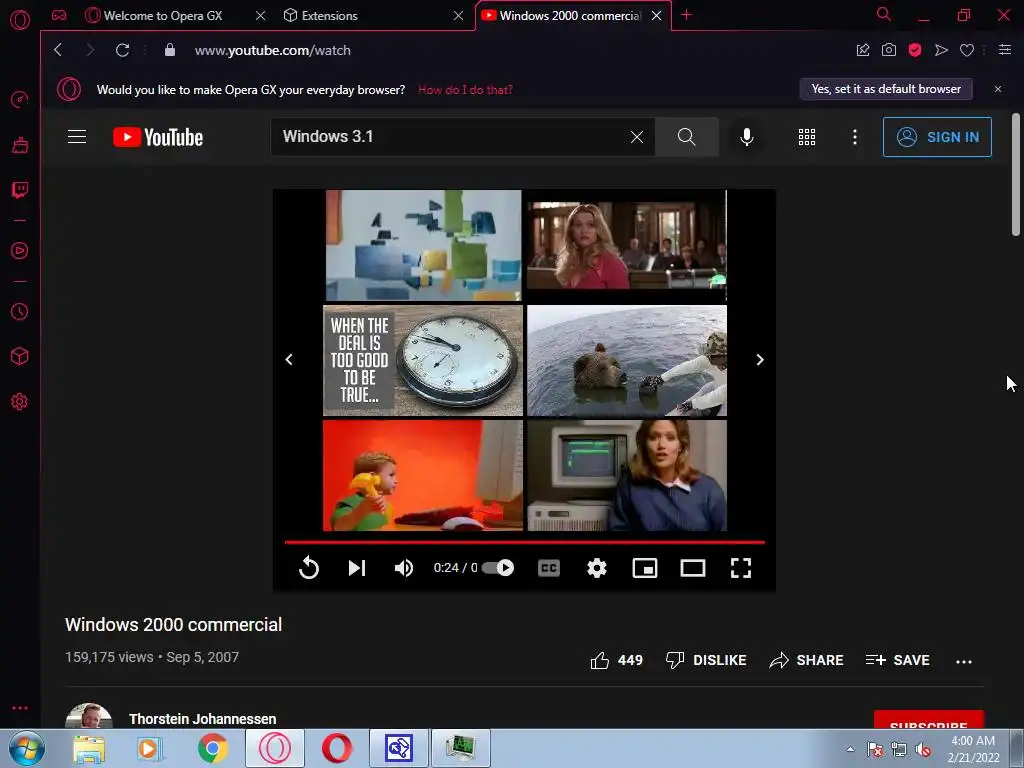Open the Windows Start menu
The width and height of the screenshot is (1024, 768).
(x=26, y=748)
